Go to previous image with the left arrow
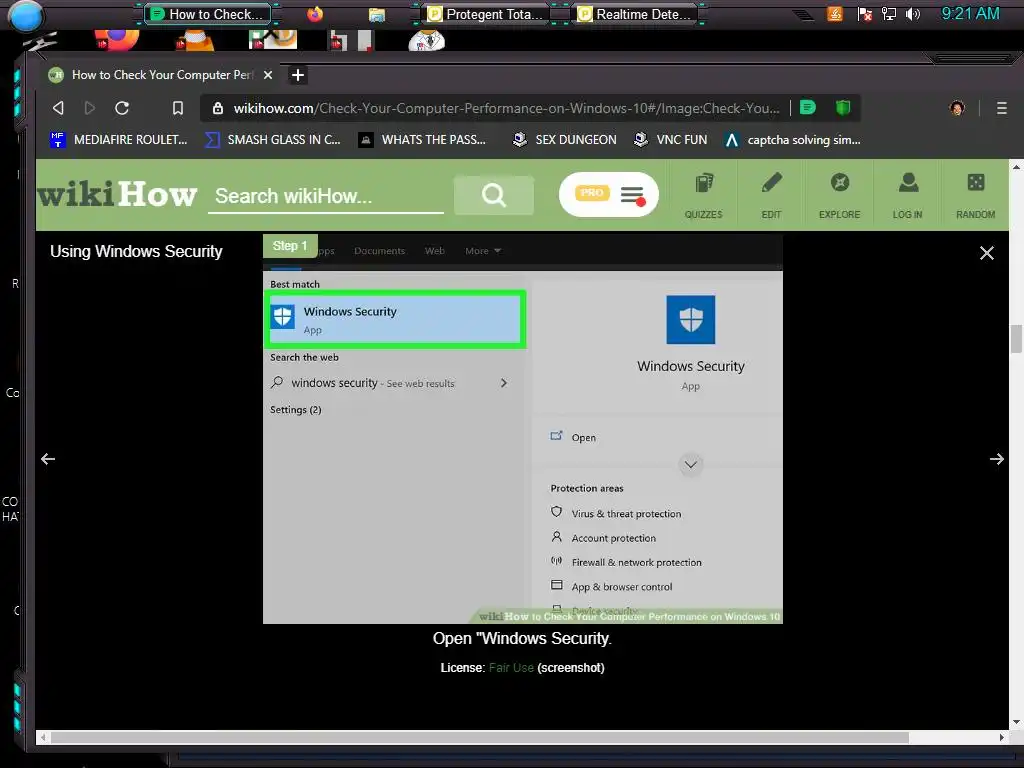The image size is (1024, 768). 48,459
